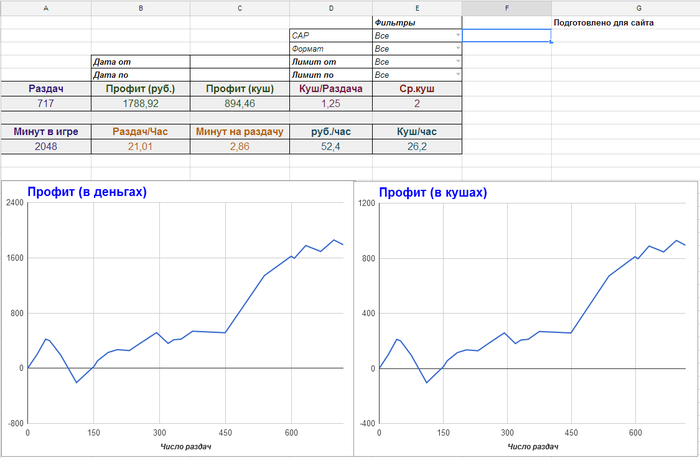The image size is (700, 458).
Task: Click the empty cell beside Дата от
Action: pyautogui.click(x=240, y=62)
